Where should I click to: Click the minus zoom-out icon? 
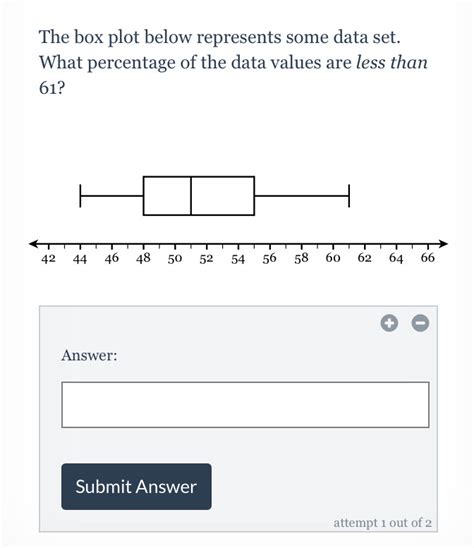click(420, 323)
